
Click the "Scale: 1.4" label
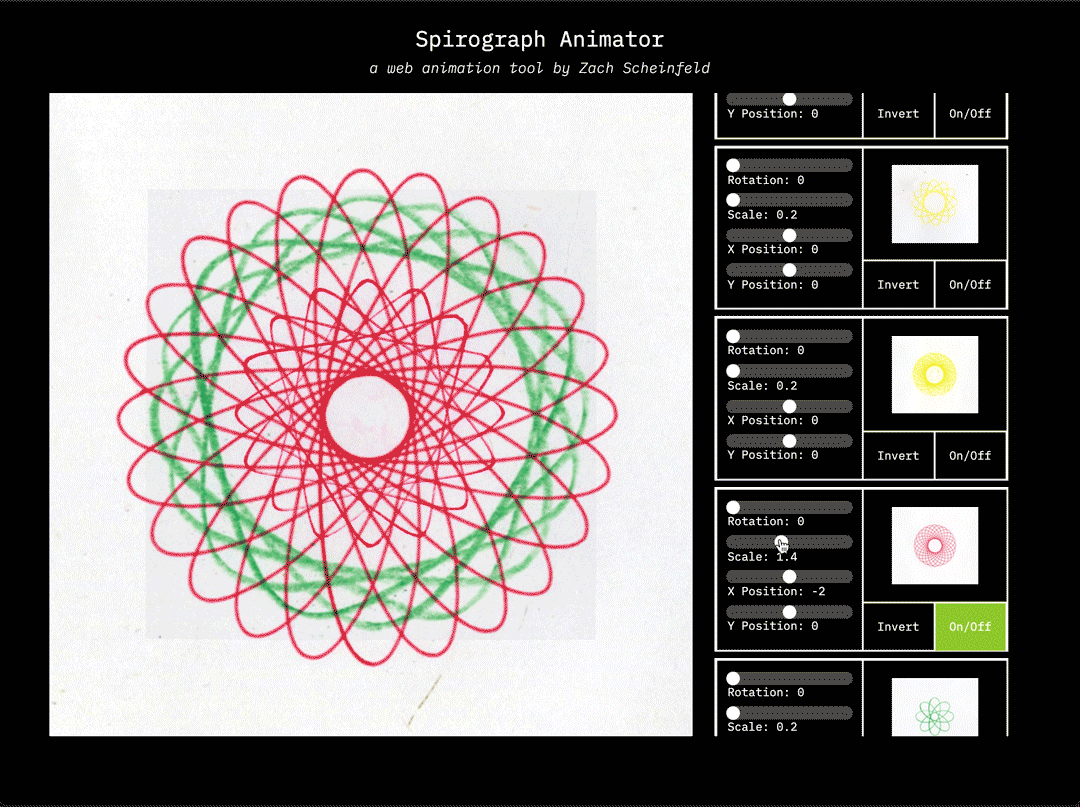762,556
